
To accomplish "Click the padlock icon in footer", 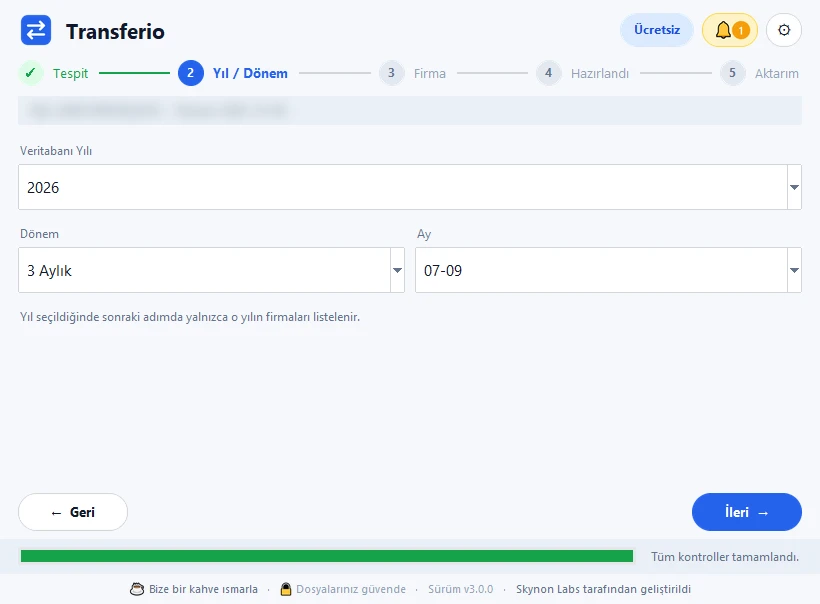I will click(286, 589).
